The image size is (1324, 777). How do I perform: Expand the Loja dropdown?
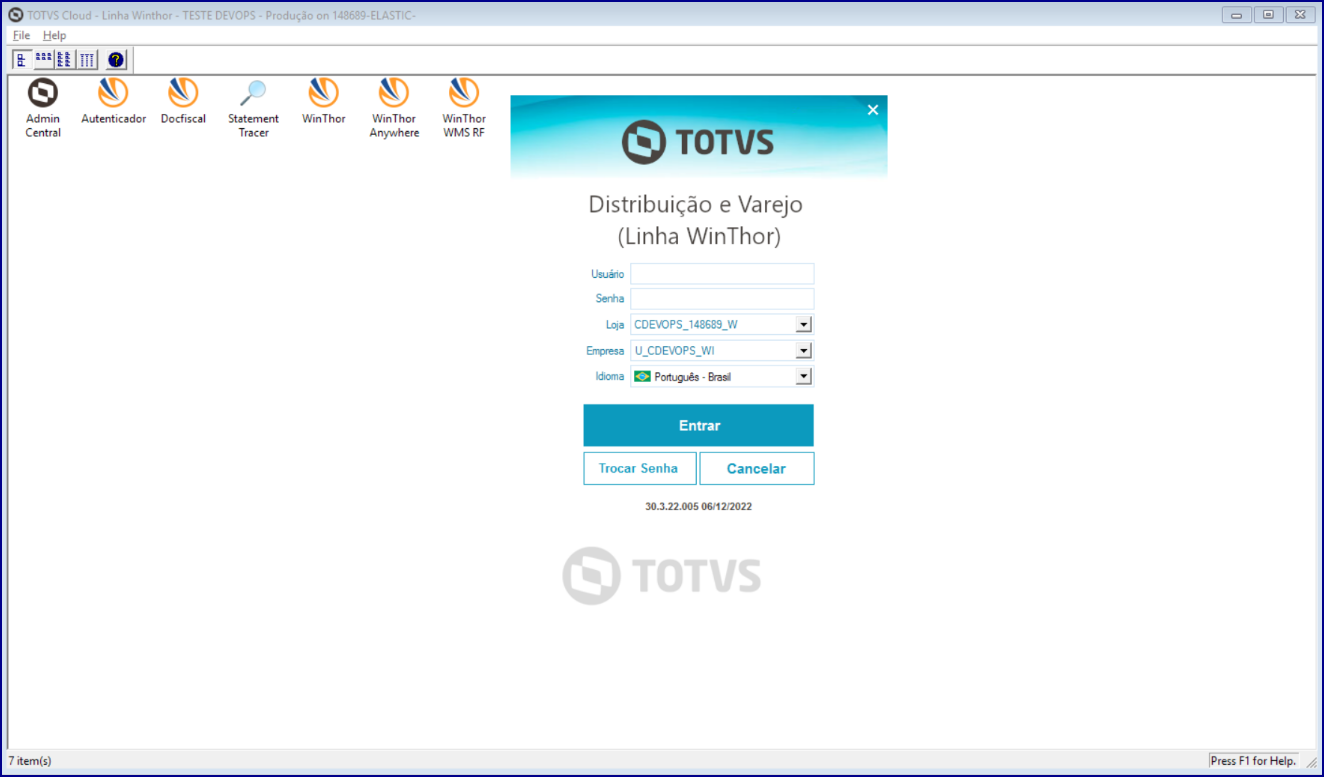coord(803,324)
